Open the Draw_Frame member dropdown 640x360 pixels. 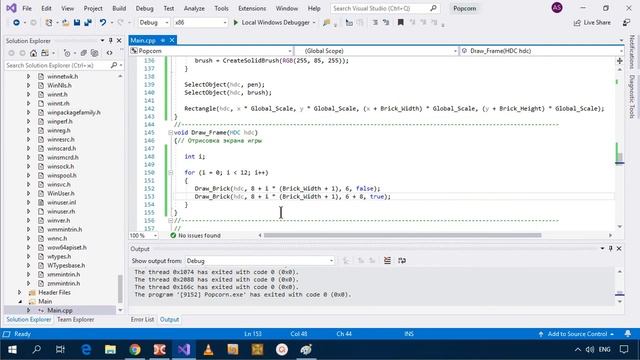coord(541,51)
